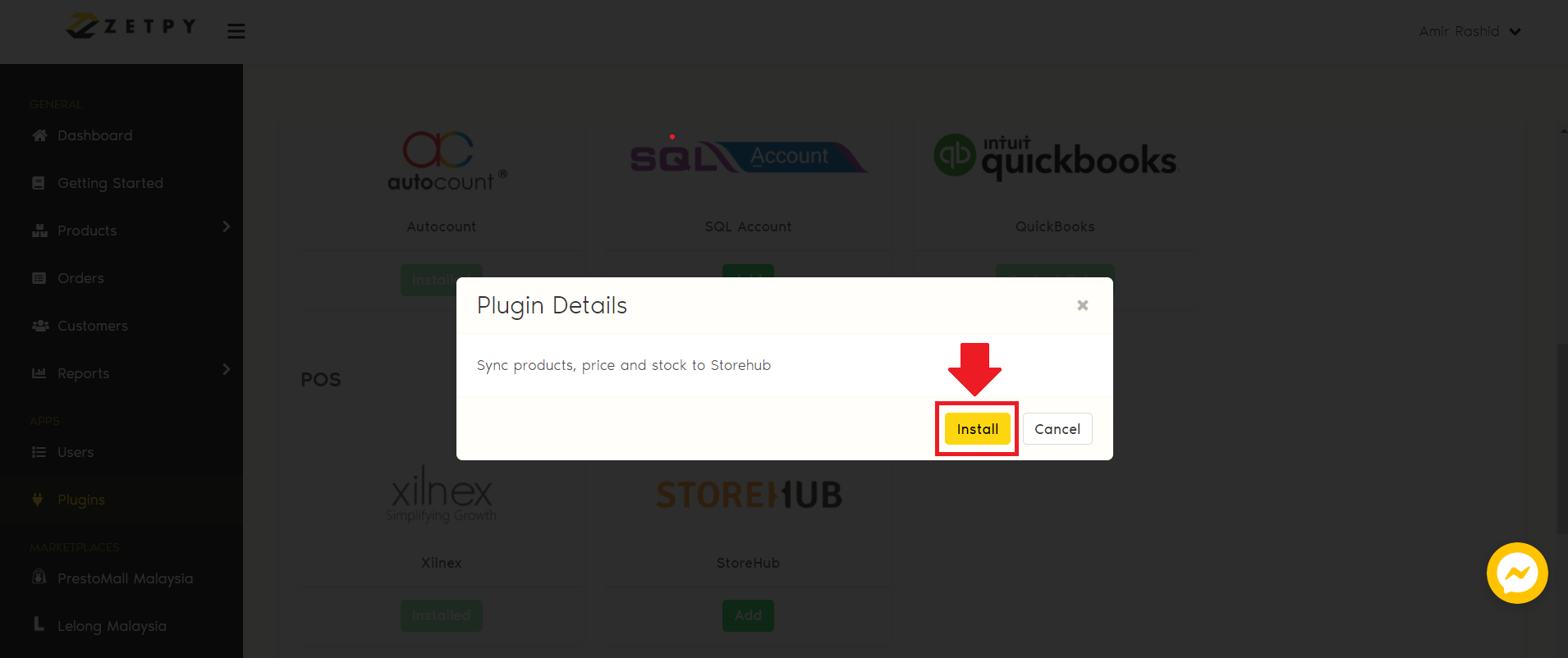Click the Orders list icon

[39, 278]
